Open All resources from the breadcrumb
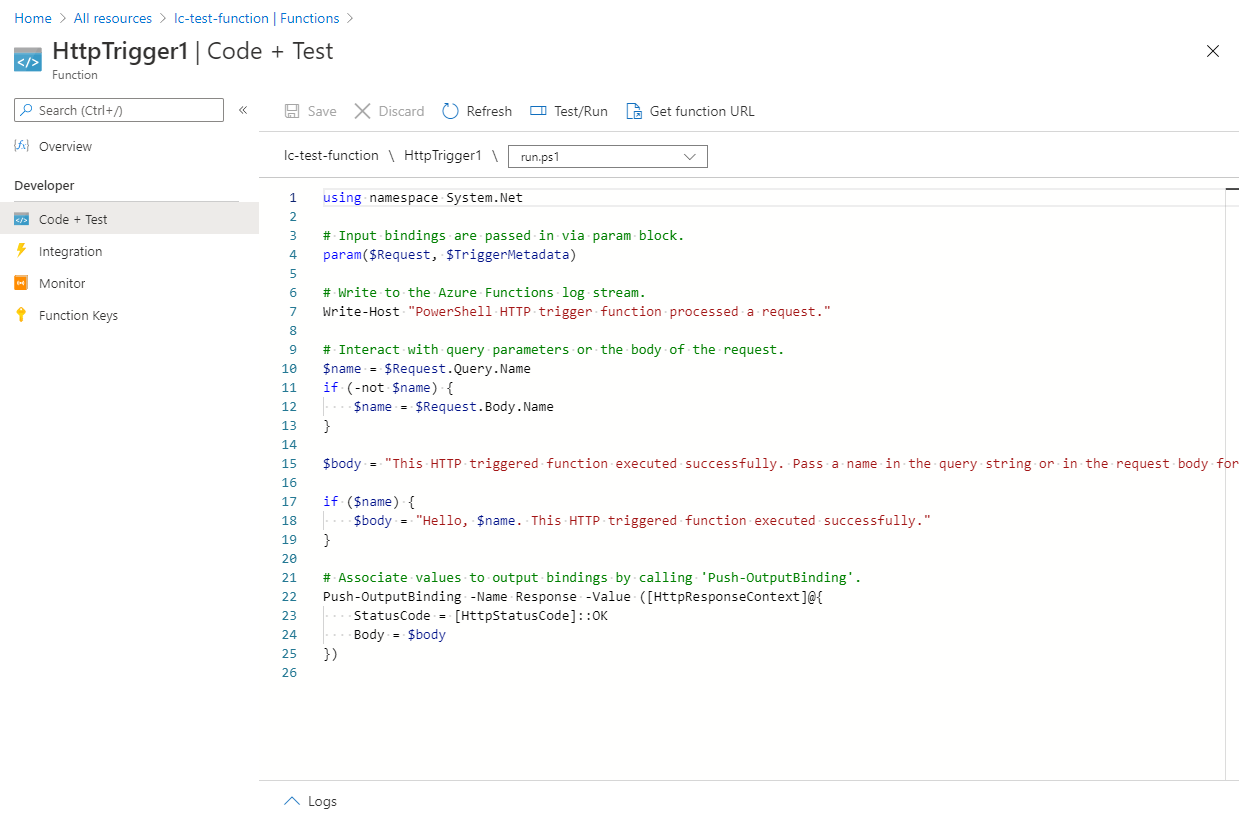Image resolution: width=1239 pixels, height=818 pixels. 112,17
